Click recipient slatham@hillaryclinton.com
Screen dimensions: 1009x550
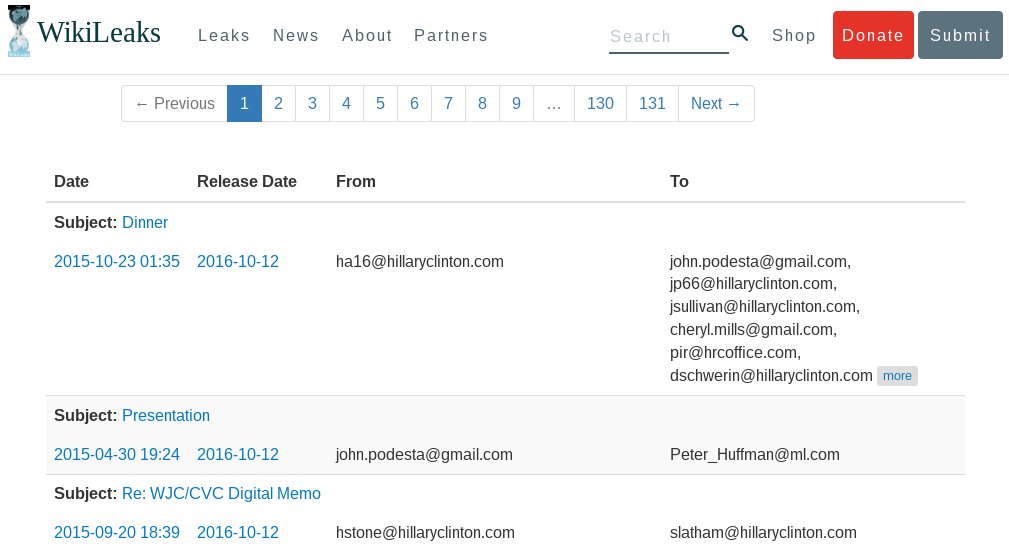[763, 533]
